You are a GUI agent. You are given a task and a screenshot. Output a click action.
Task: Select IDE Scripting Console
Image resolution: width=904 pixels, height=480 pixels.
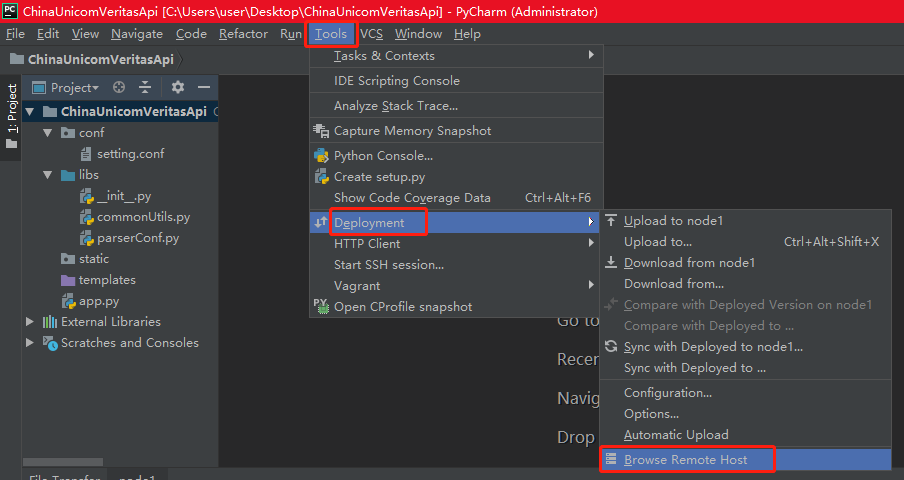pyautogui.click(x=456, y=81)
